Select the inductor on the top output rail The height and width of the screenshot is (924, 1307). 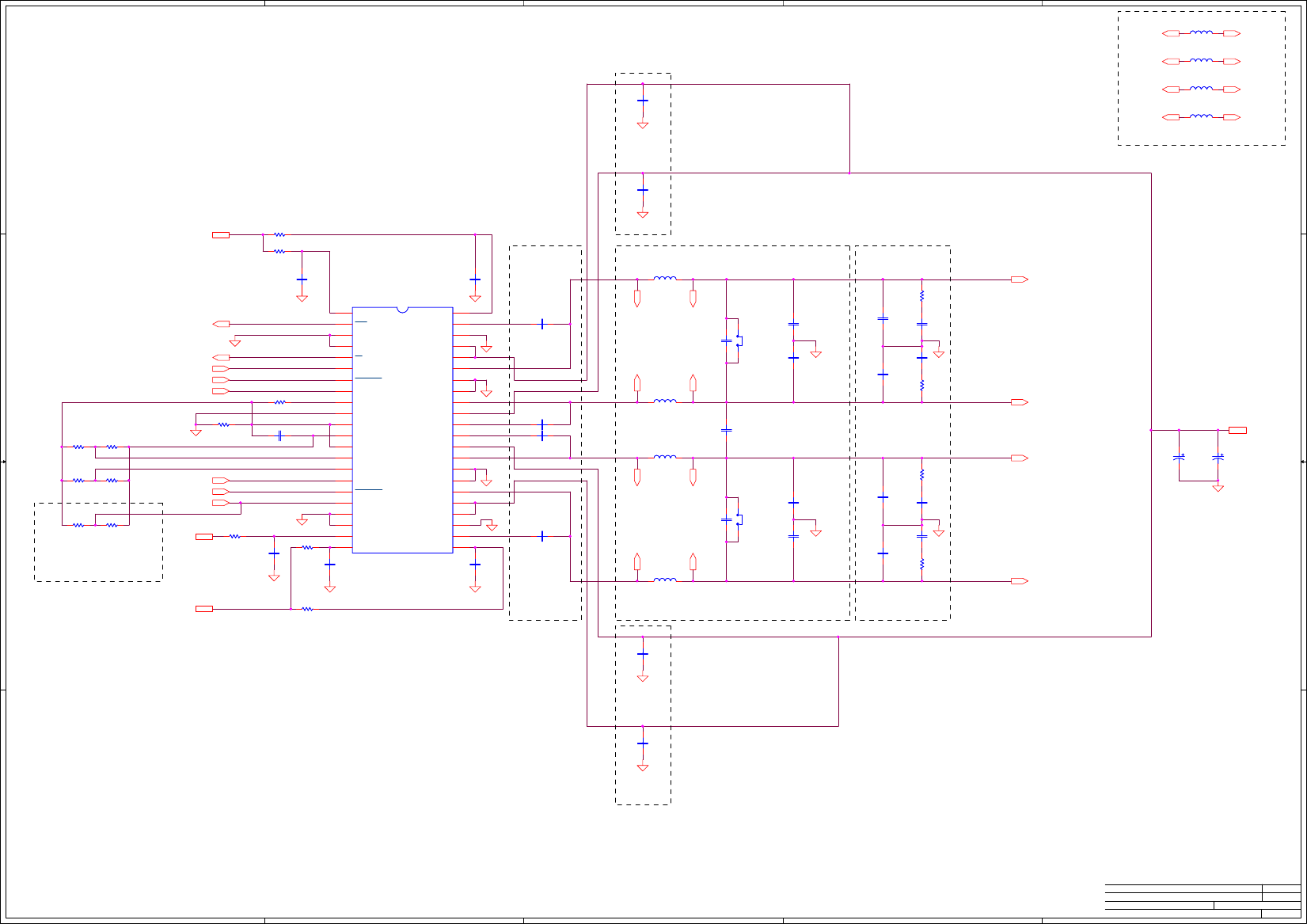click(665, 278)
